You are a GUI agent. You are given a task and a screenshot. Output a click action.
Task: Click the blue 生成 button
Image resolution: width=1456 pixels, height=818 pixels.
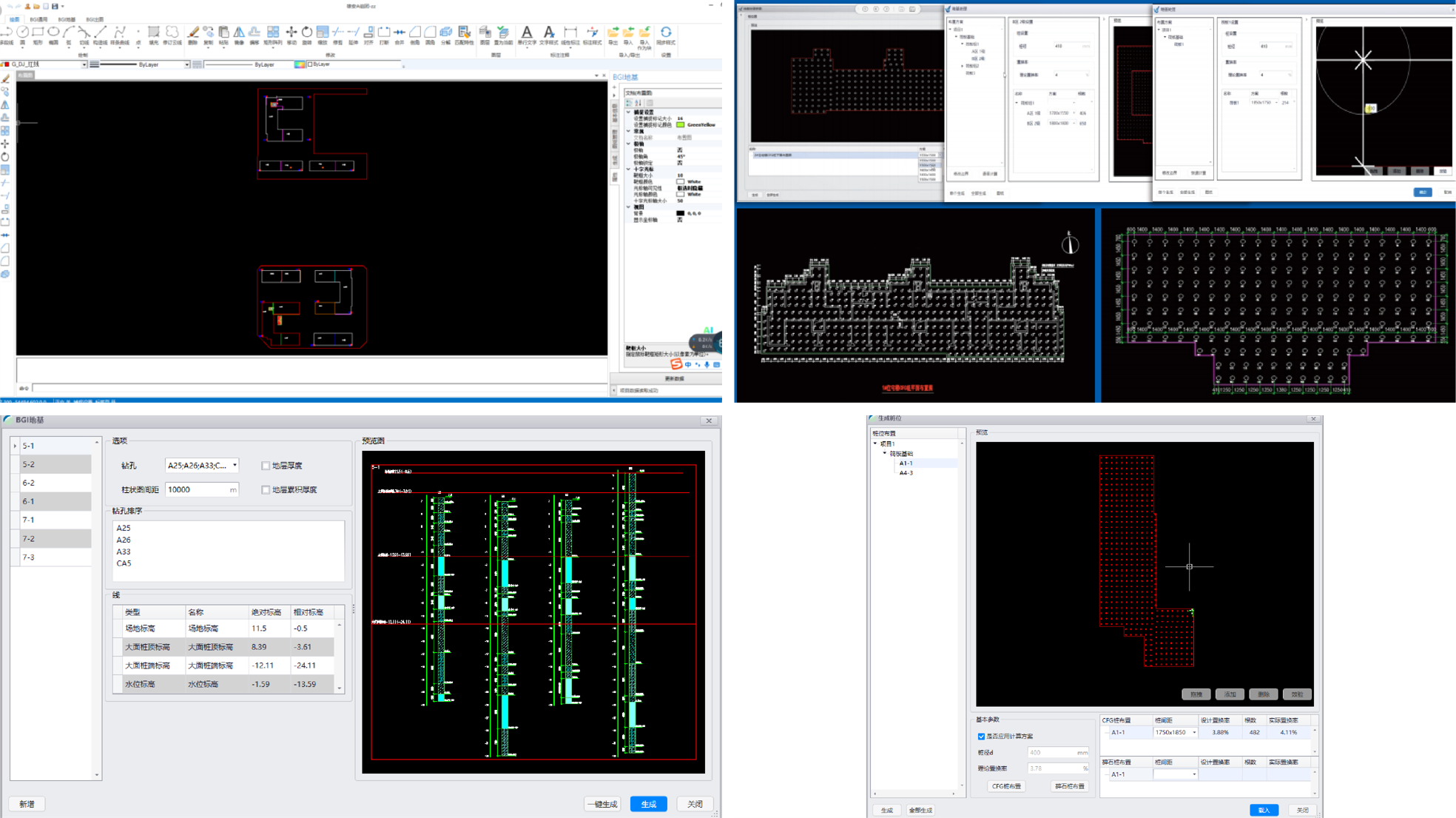648,804
